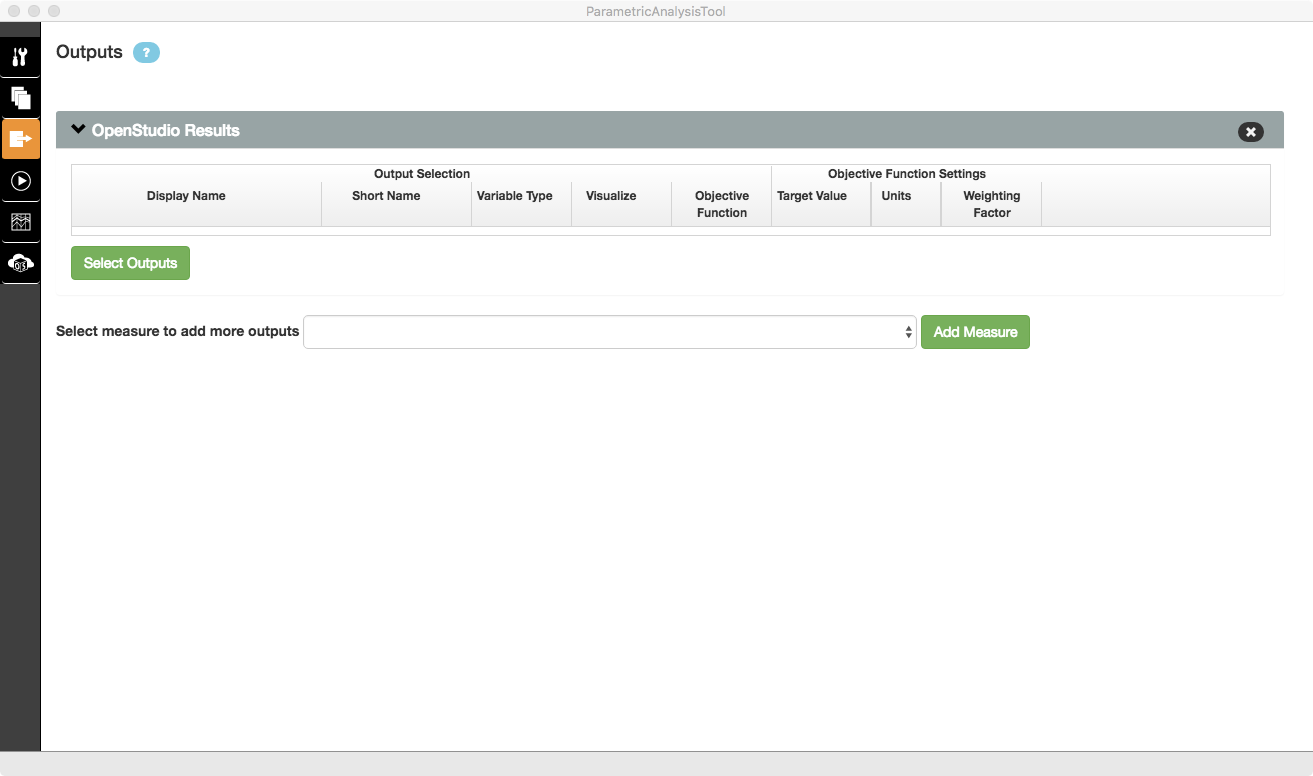The width and height of the screenshot is (1313, 776).
Task: Open the measure selection dropdown
Action: (609, 332)
